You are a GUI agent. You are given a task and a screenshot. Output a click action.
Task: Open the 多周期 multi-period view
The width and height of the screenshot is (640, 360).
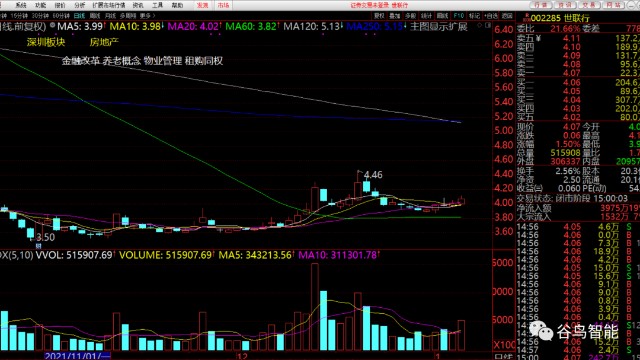point(128,16)
